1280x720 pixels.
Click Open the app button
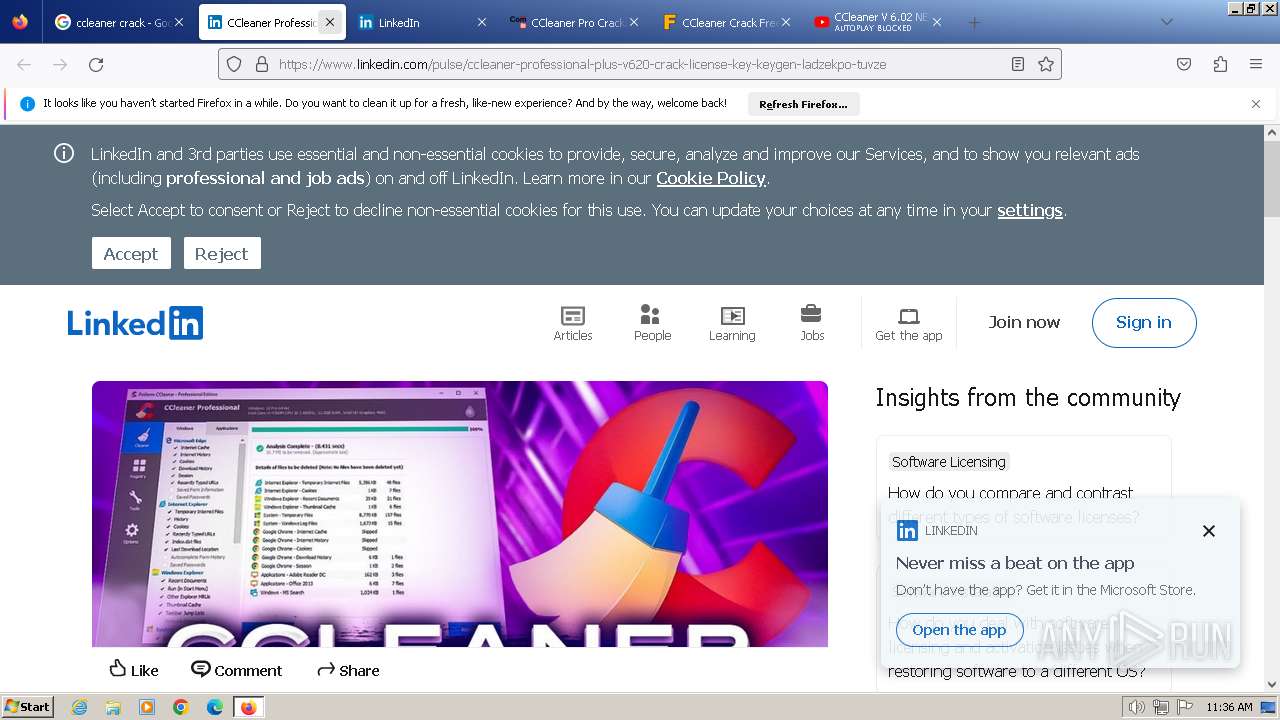[x=959, y=630]
